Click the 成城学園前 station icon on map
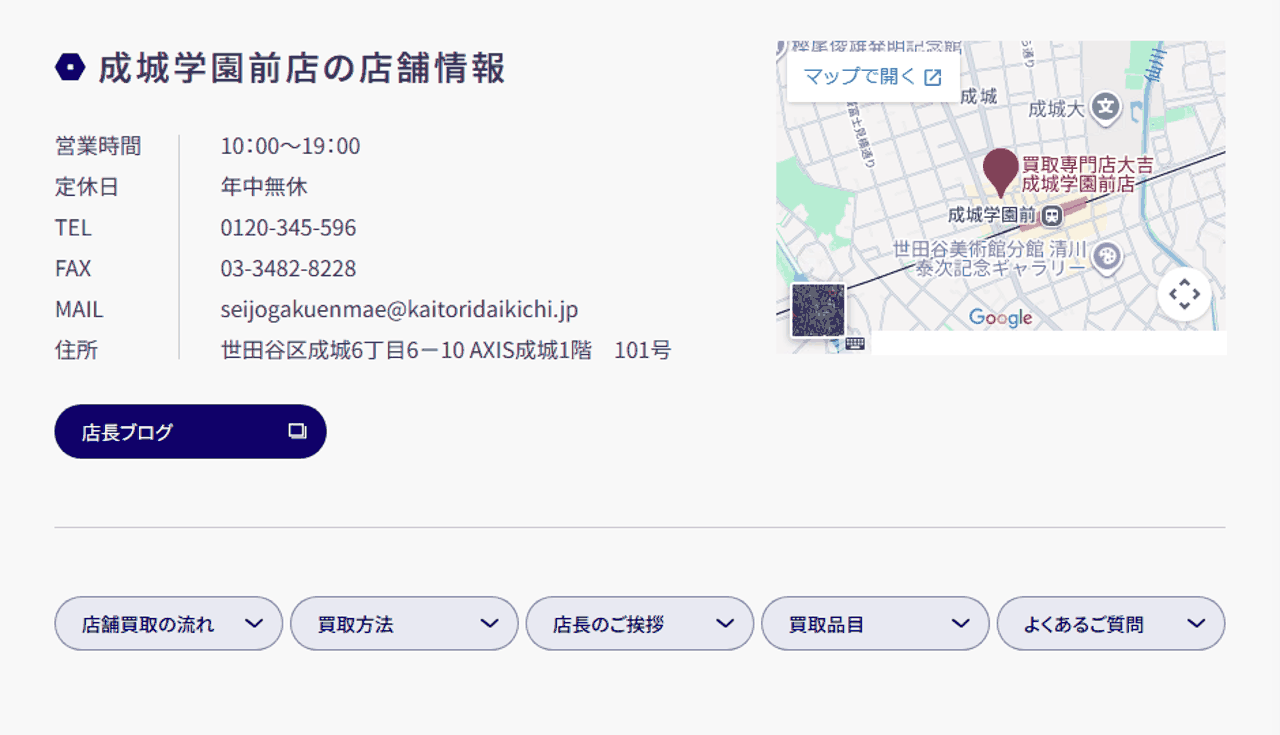The width and height of the screenshot is (1280, 735). [x=1053, y=214]
